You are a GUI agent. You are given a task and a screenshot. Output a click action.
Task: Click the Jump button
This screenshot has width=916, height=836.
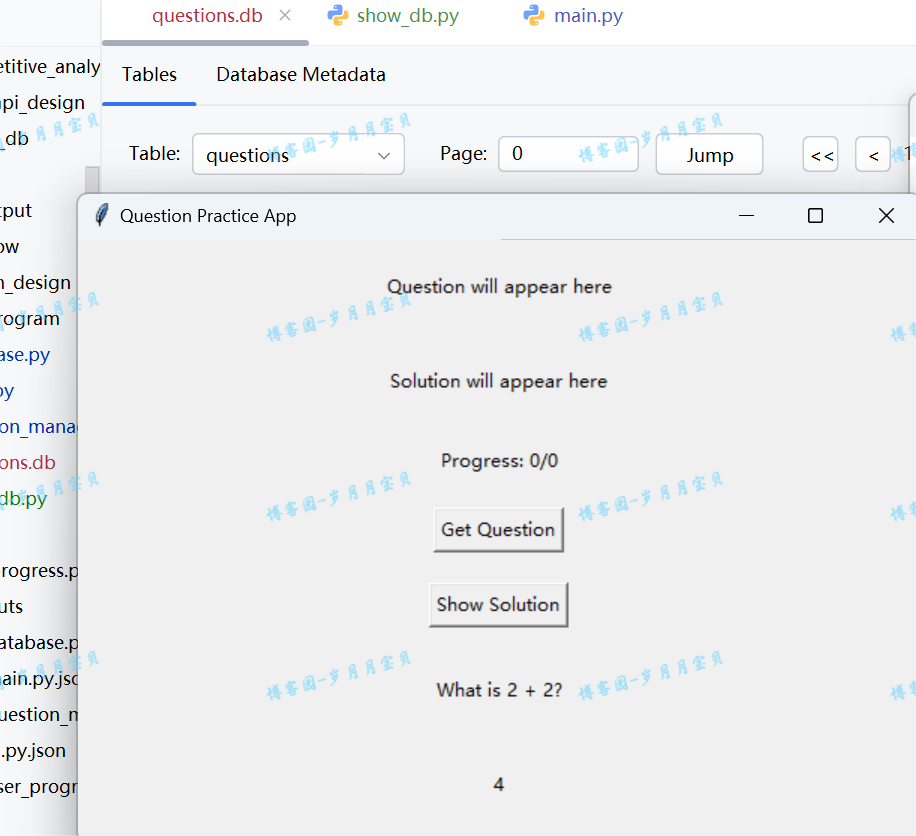pos(709,154)
